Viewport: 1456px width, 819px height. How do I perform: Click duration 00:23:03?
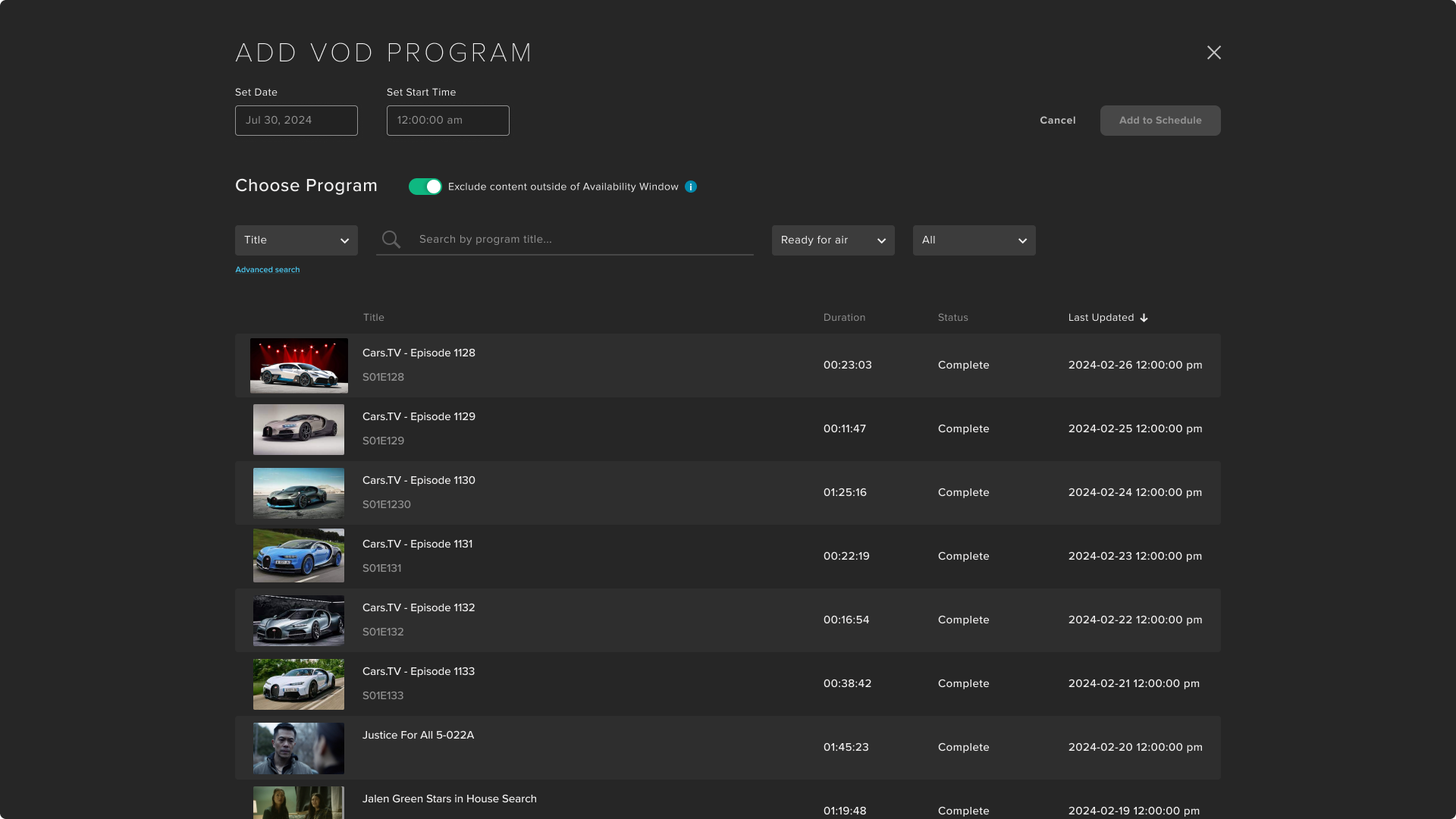point(848,366)
